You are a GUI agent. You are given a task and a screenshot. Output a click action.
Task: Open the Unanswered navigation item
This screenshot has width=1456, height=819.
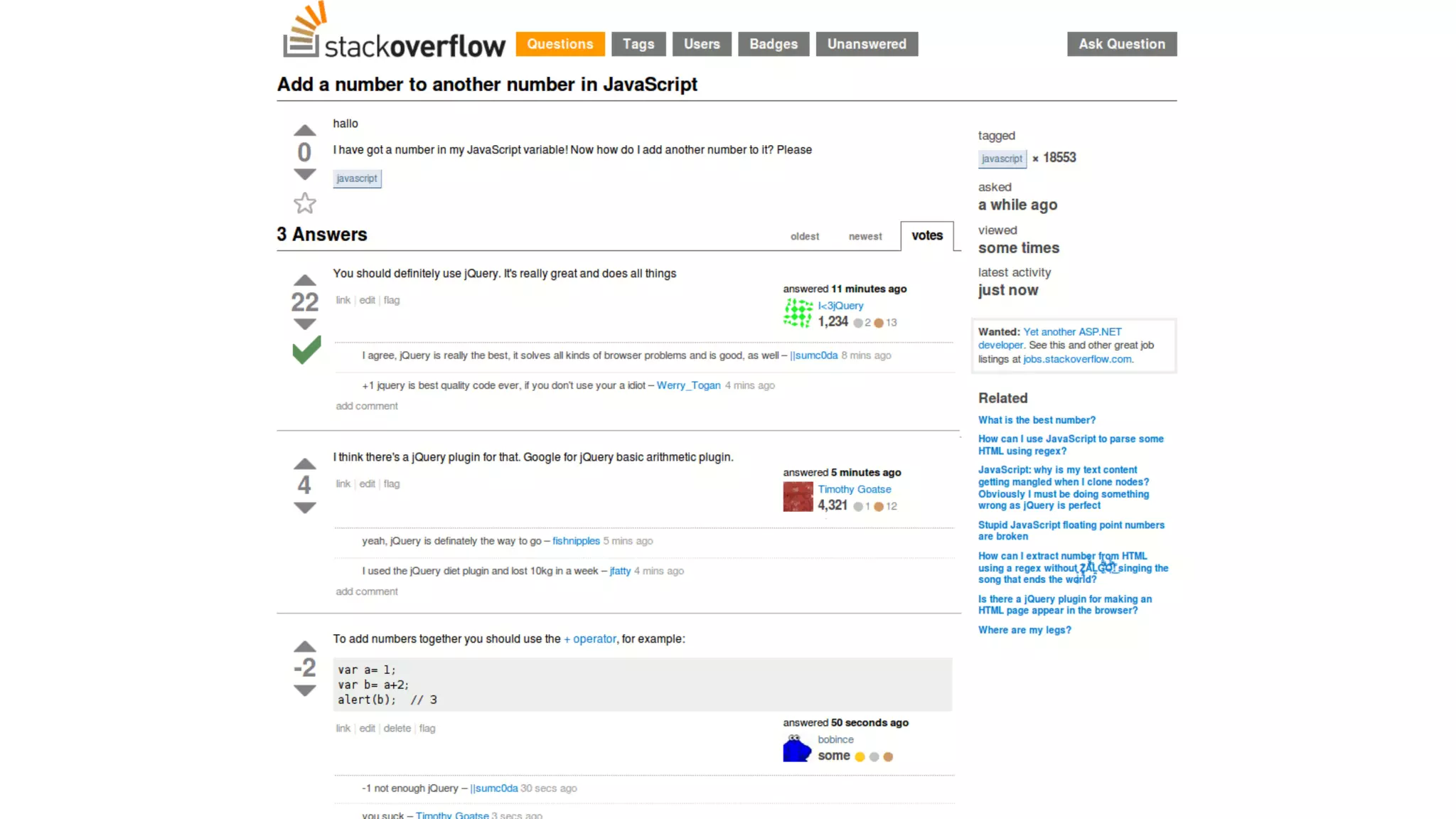[x=866, y=44]
